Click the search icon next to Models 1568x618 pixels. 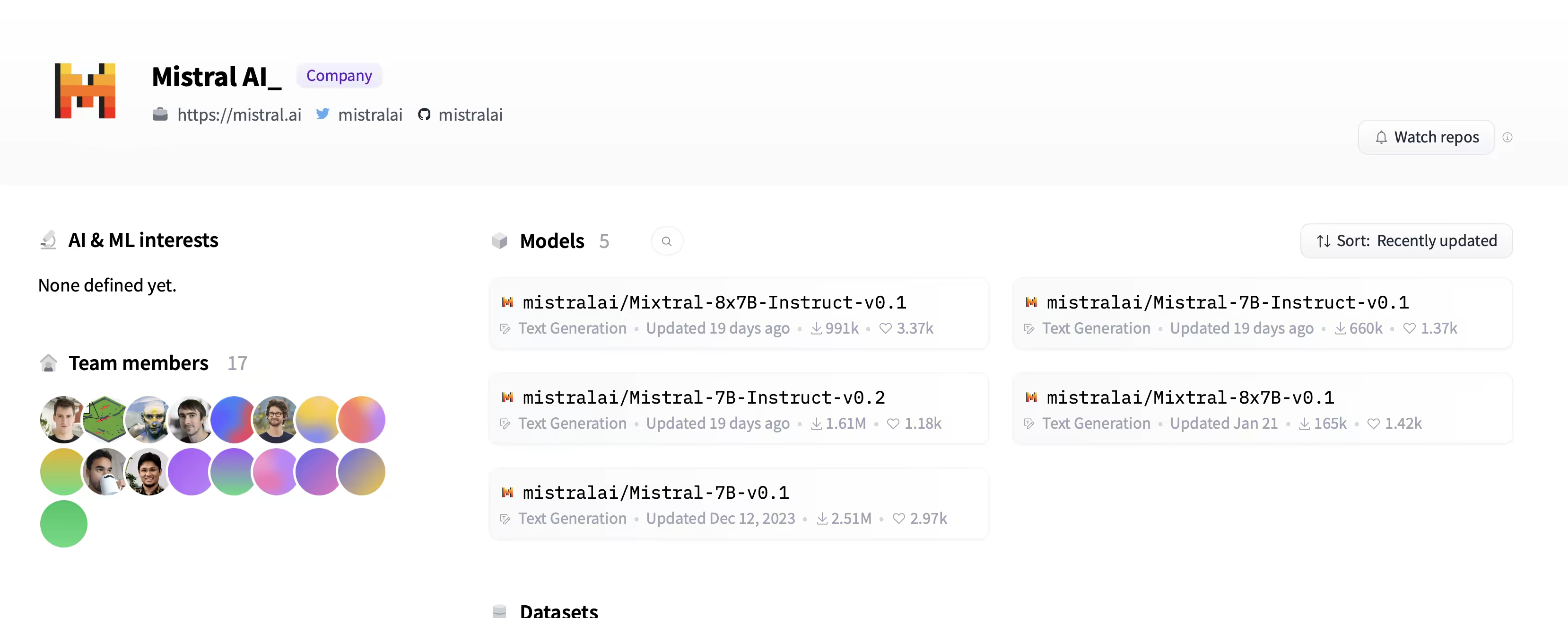point(667,240)
